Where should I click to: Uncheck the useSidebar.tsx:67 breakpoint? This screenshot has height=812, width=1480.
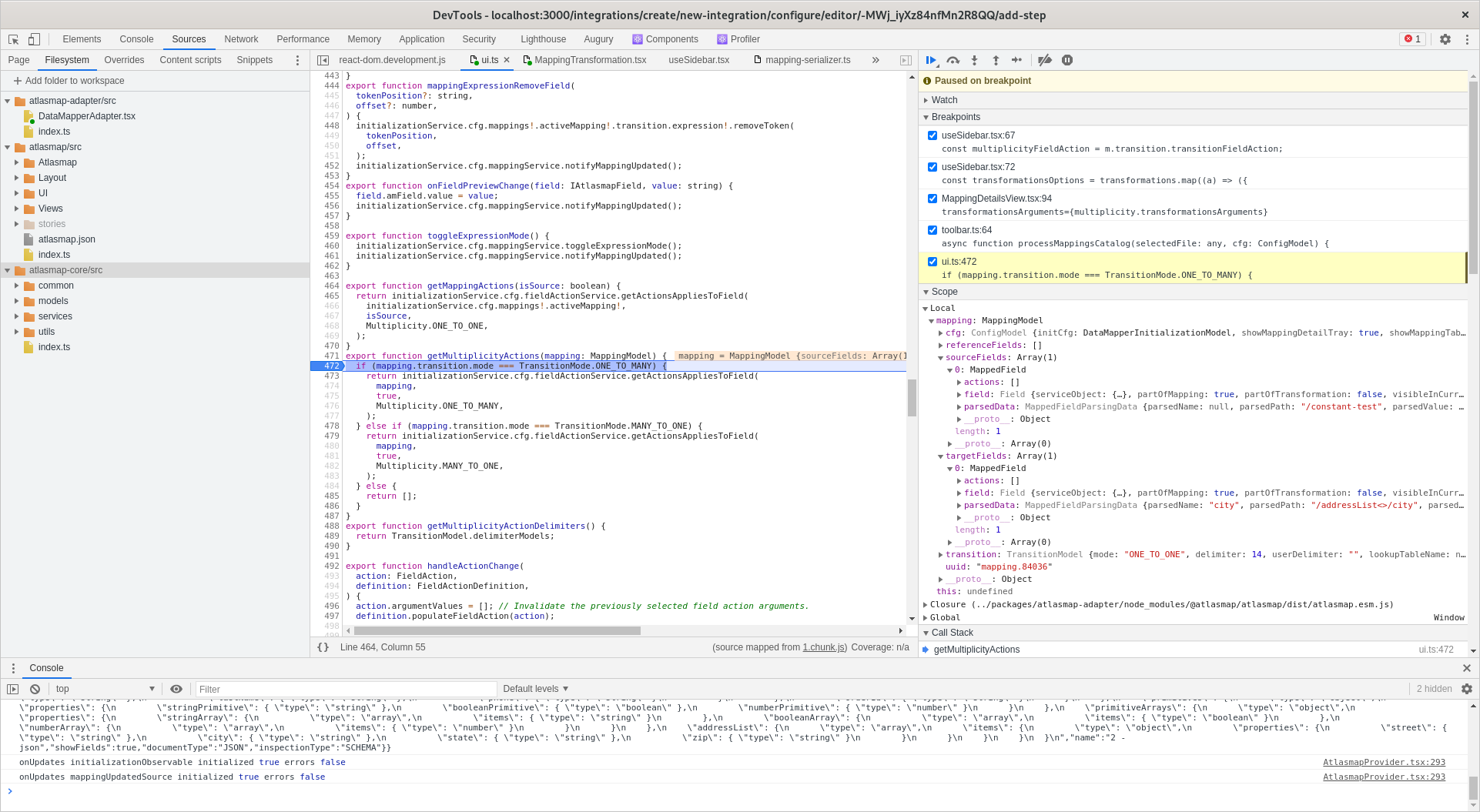(x=933, y=135)
